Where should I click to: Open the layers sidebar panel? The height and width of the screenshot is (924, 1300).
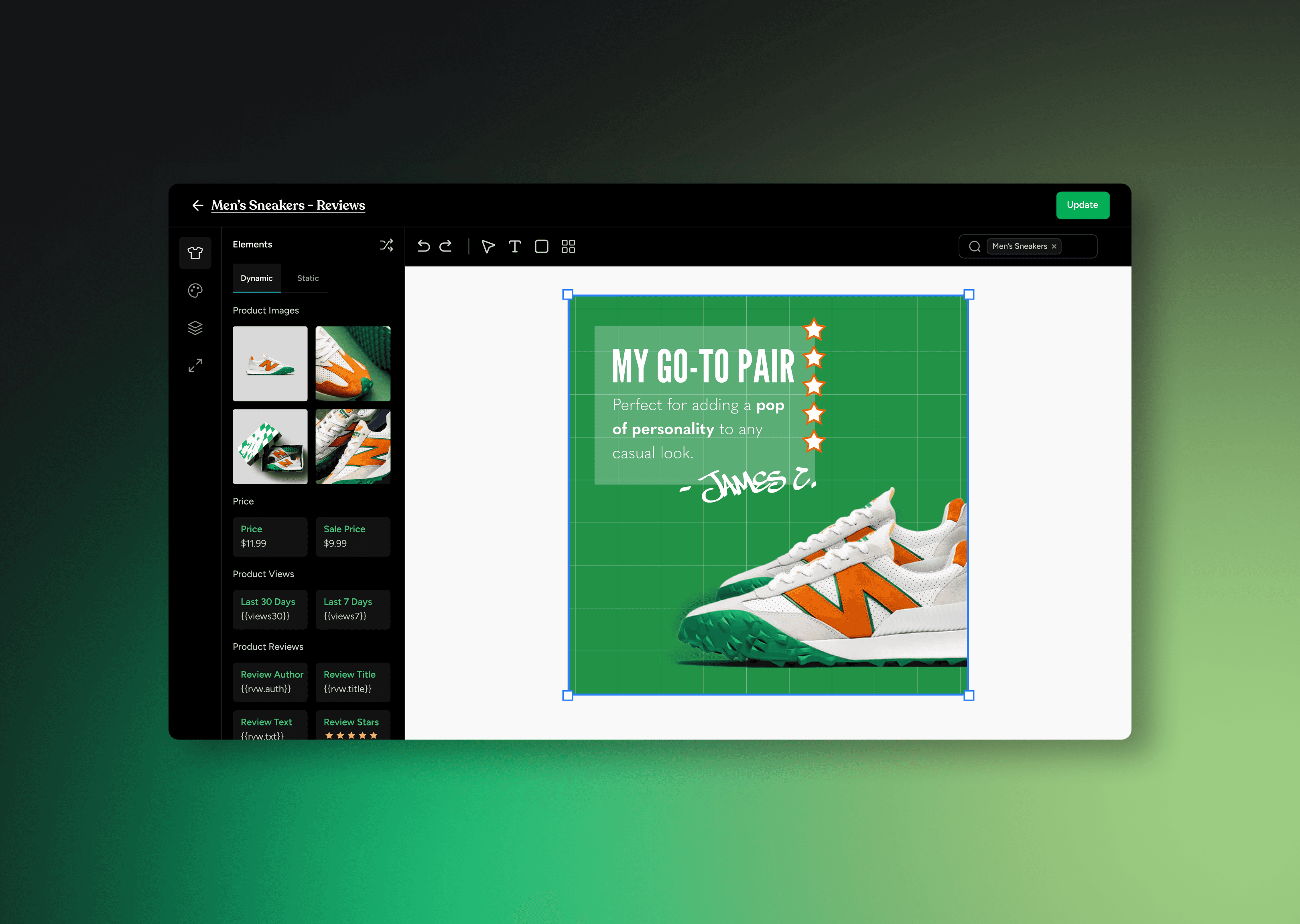point(195,328)
